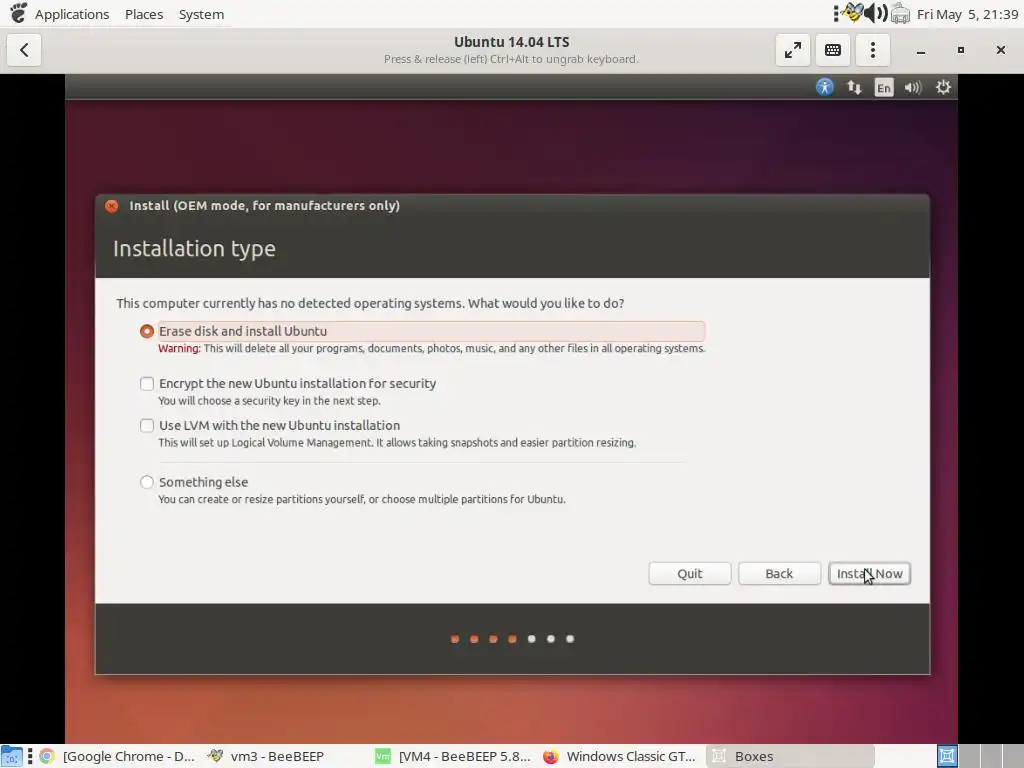Switch to Windows Classic GT Firefox window
Screen dimensions: 1024x768
coord(620,756)
